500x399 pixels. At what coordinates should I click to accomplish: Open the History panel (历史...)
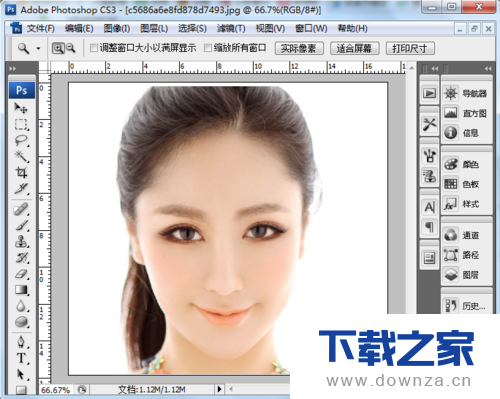[466, 305]
